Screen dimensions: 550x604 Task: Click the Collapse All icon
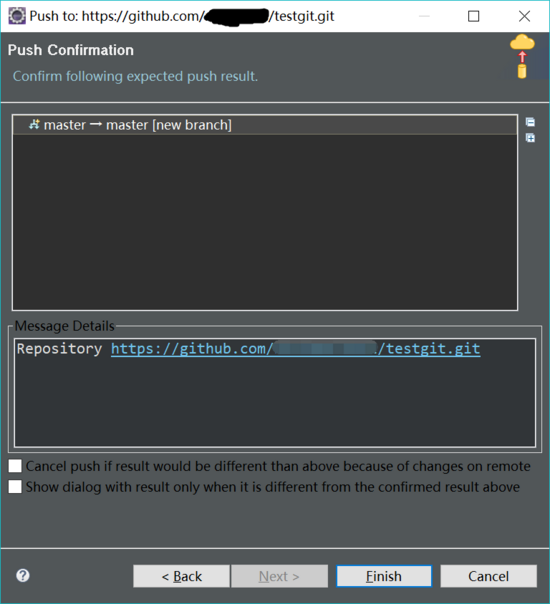[x=530, y=122]
